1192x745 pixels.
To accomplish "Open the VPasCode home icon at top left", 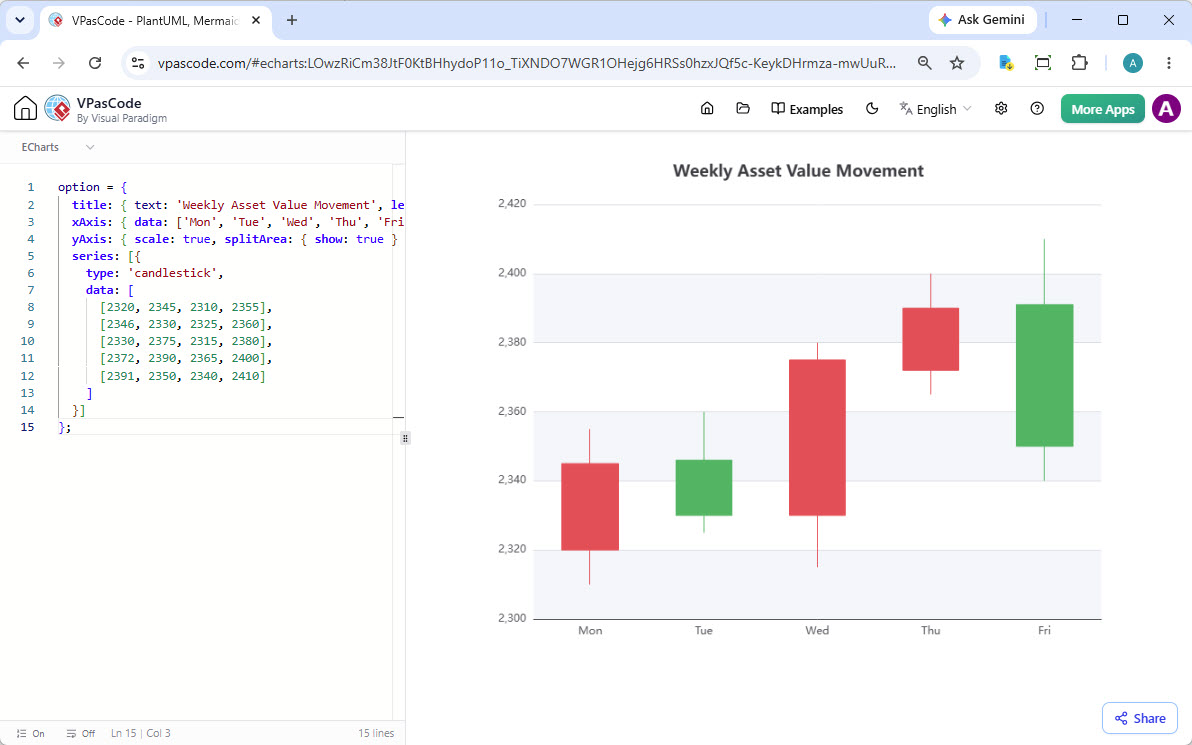I will 25,109.
